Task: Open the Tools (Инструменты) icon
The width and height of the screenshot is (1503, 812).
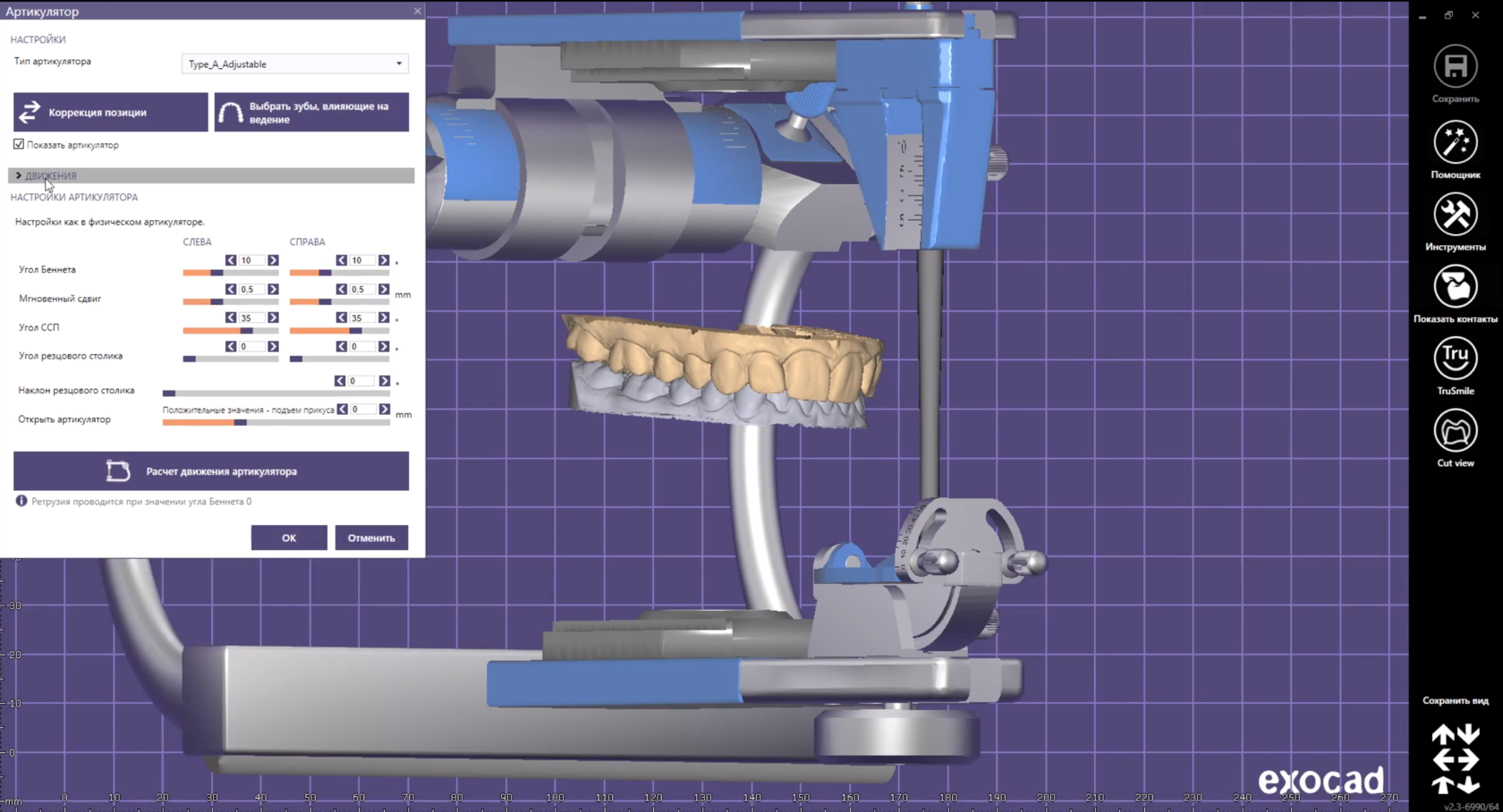Action: coord(1455,215)
